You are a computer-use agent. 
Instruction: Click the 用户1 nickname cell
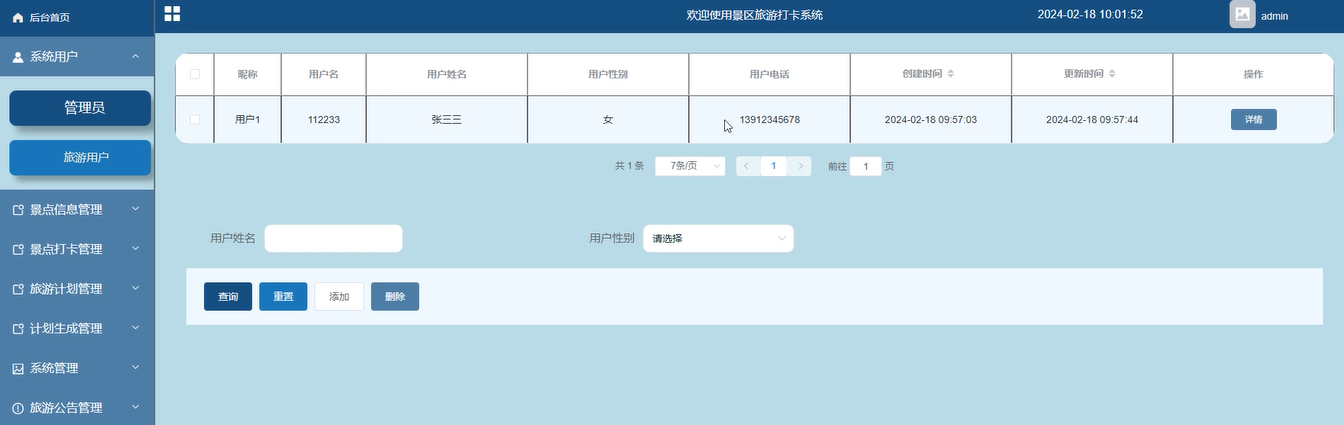247,119
